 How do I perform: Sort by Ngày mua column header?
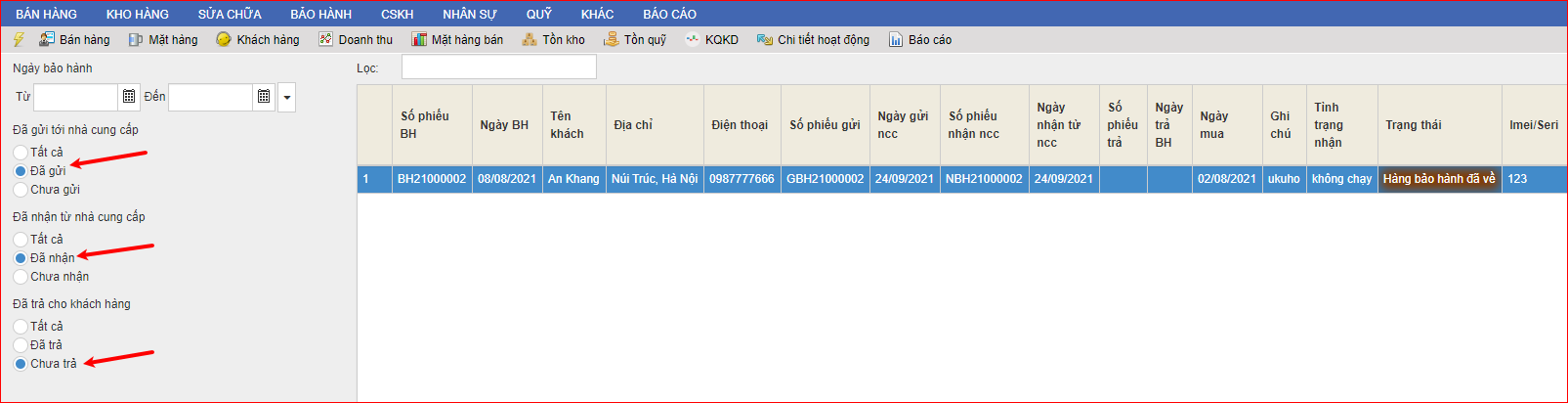[1227, 125]
